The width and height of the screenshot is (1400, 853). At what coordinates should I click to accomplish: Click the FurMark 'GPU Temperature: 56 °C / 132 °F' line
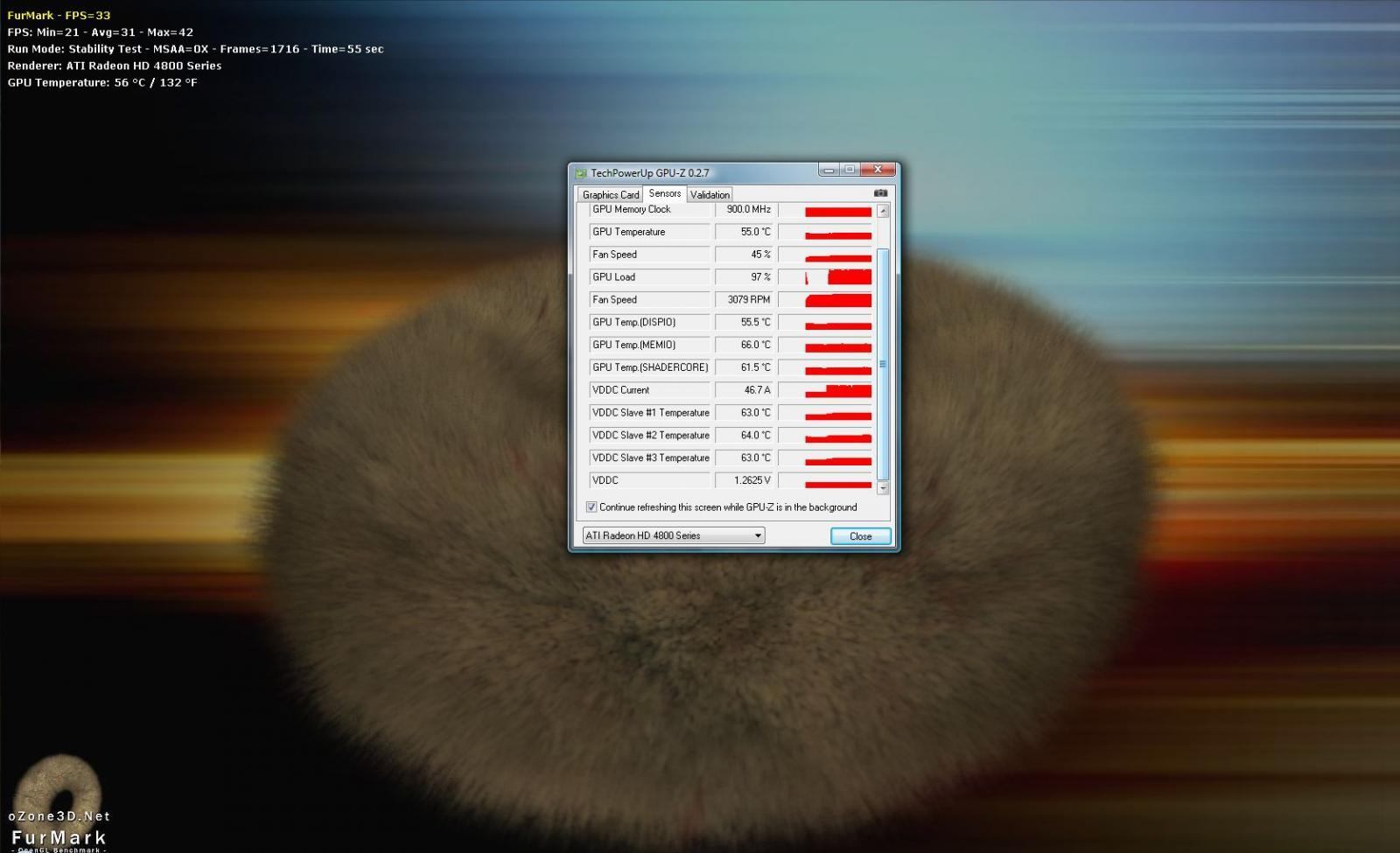point(102,82)
